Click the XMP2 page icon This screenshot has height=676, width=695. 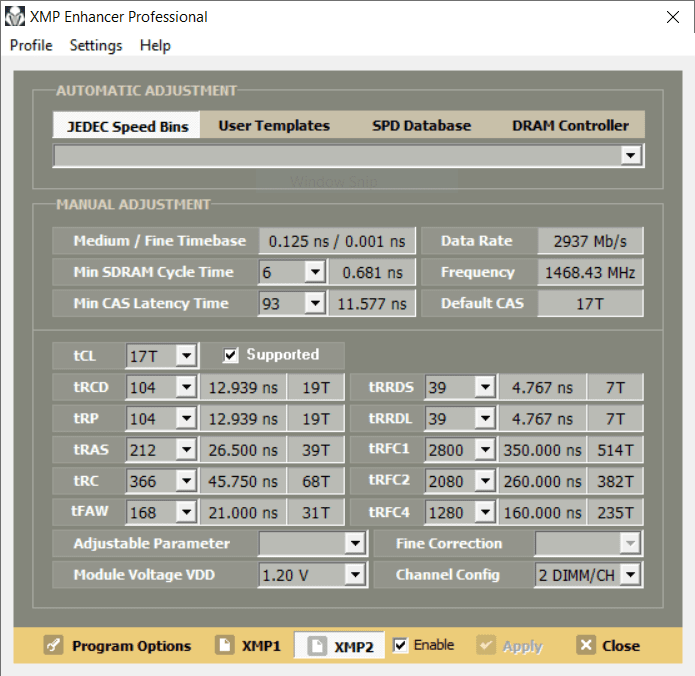(x=317, y=646)
